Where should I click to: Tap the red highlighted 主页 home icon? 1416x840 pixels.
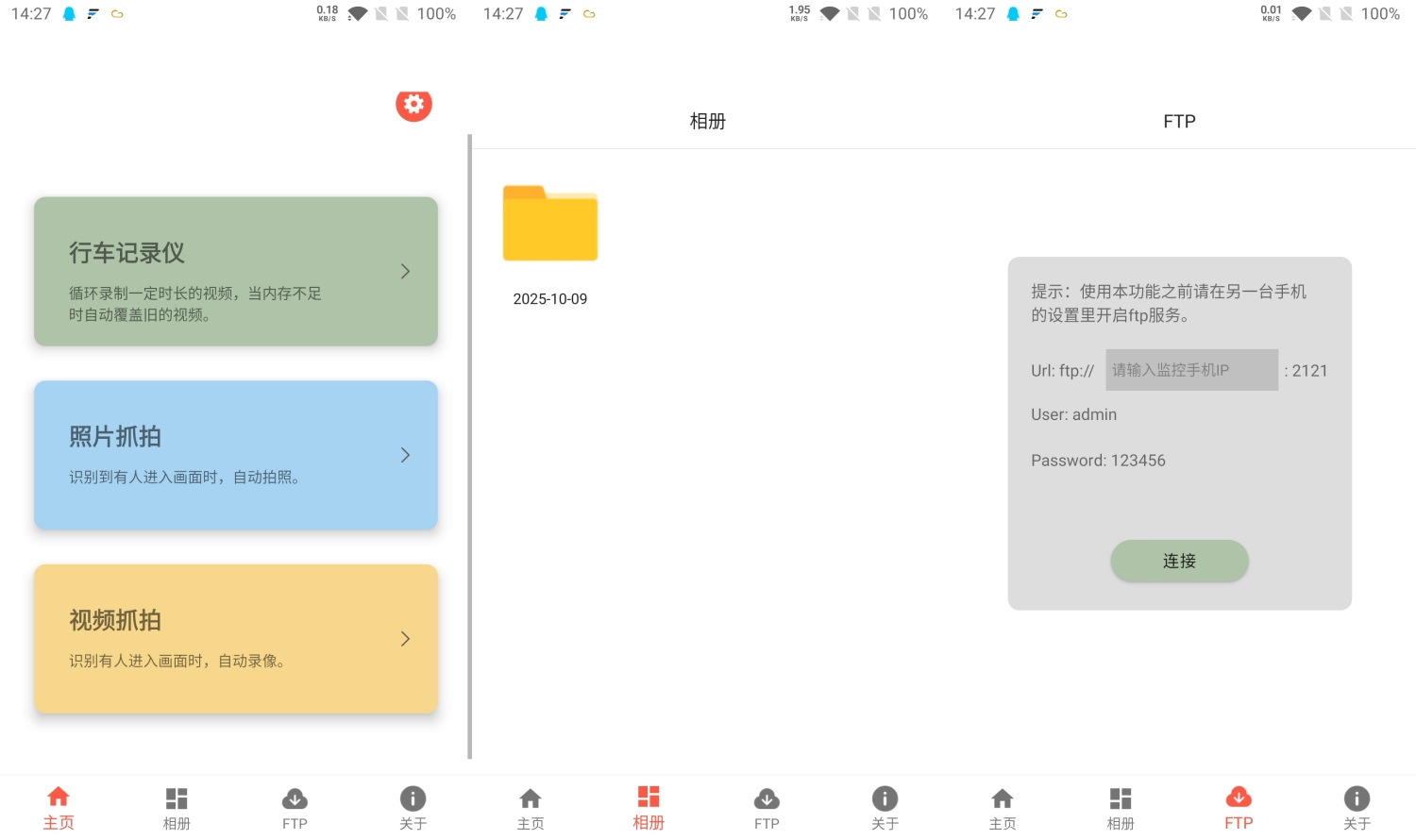coord(59,798)
